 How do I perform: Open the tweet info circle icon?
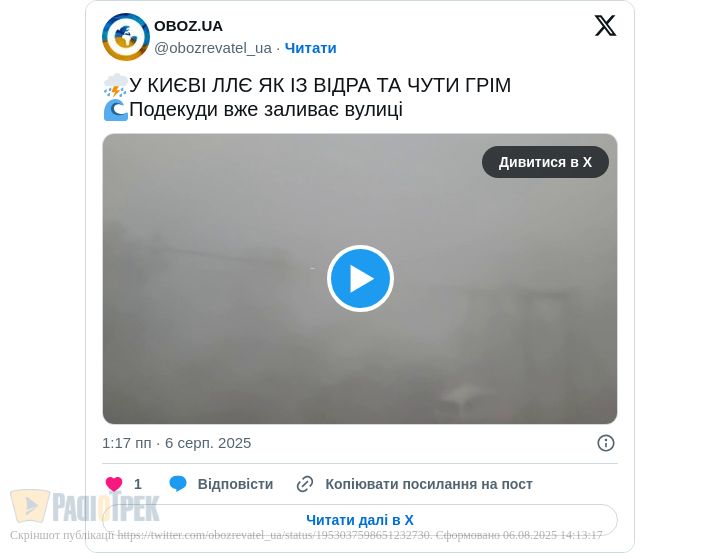coord(606,443)
